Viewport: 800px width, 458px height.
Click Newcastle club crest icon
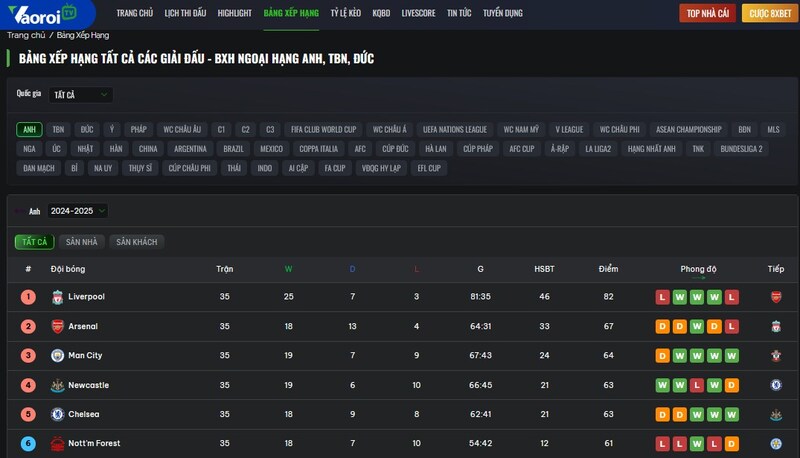click(x=58, y=385)
